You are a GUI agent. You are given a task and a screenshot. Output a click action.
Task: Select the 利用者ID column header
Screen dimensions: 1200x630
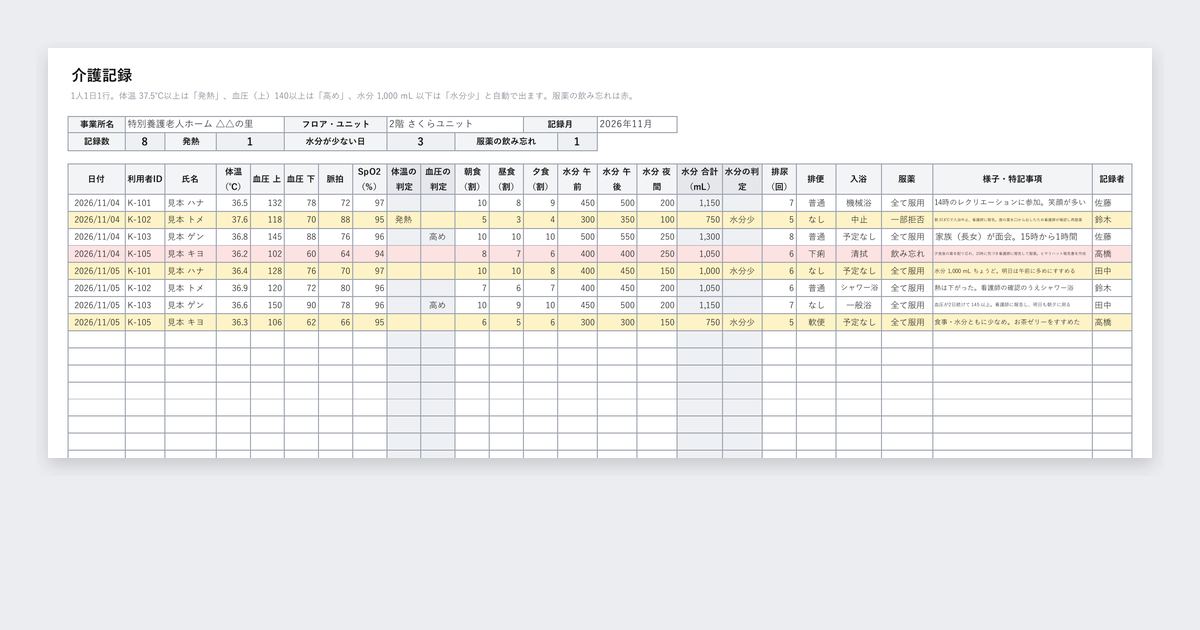coord(145,179)
